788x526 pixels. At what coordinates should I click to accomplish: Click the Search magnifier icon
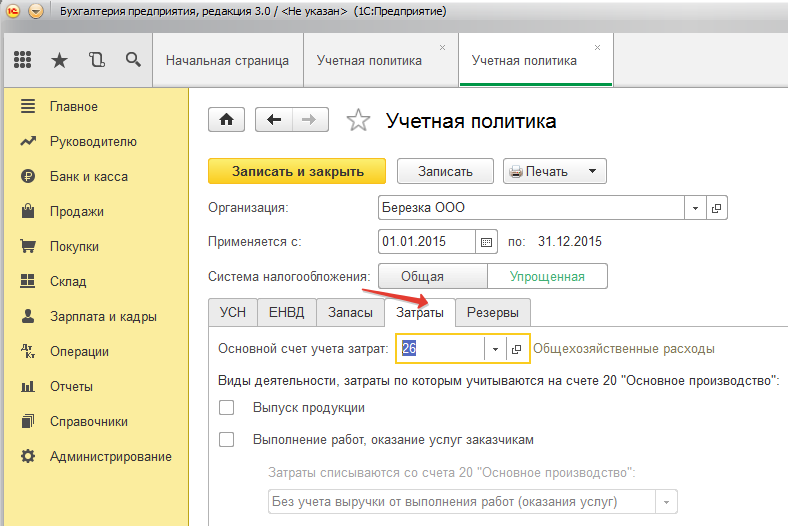[x=133, y=60]
